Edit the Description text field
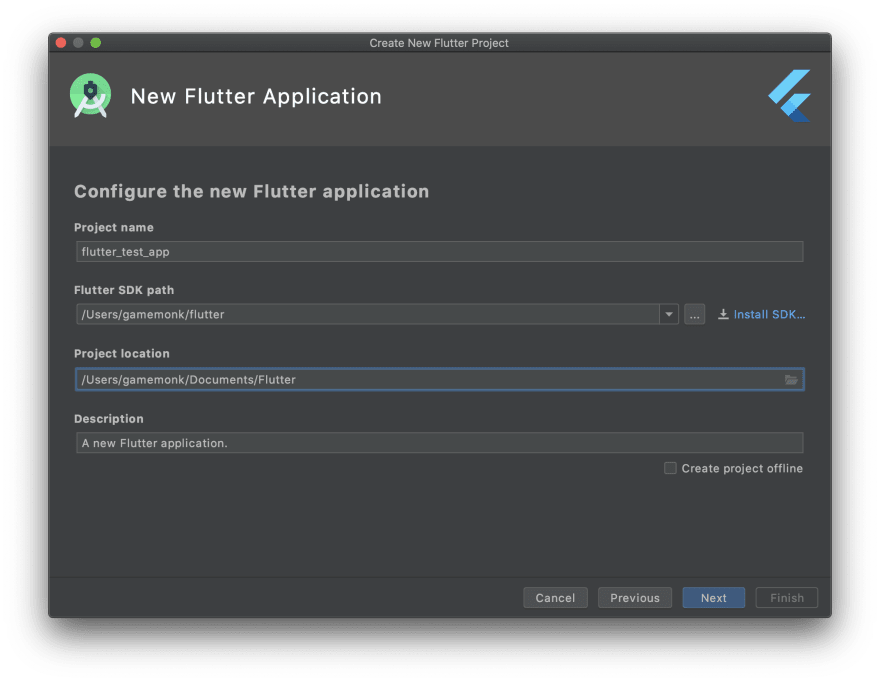The width and height of the screenshot is (880, 682). [x=439, y=443]
